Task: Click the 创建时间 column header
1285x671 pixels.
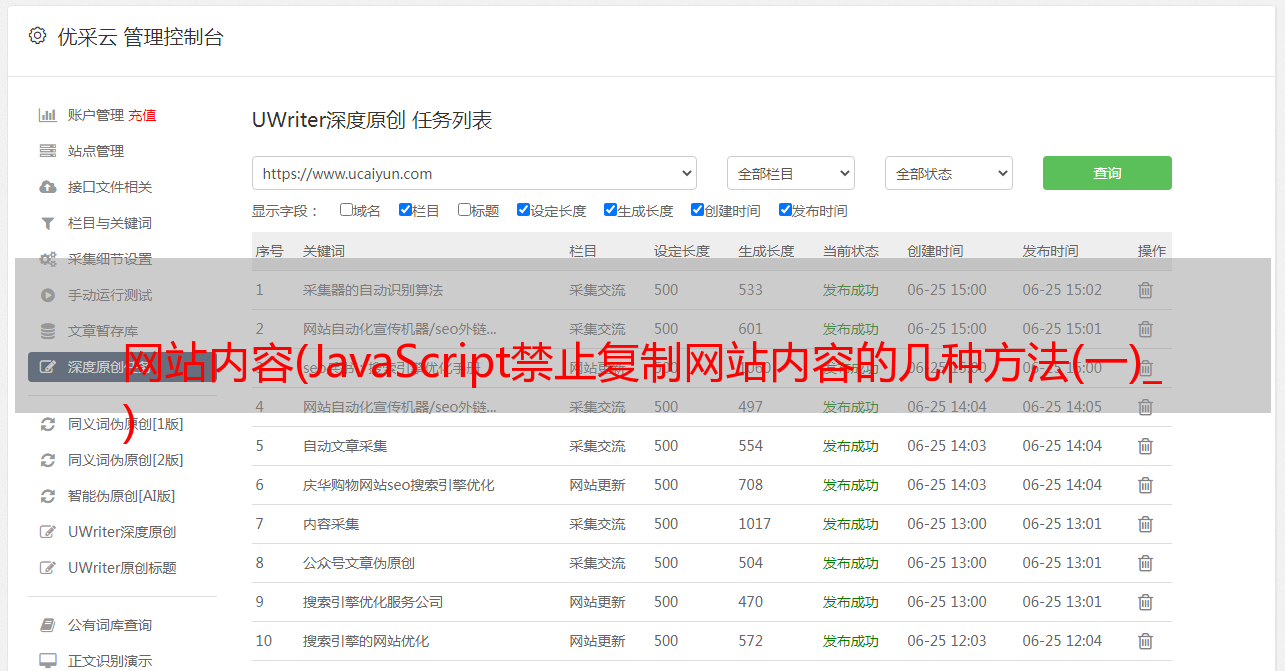Action: tap(935, 251)
